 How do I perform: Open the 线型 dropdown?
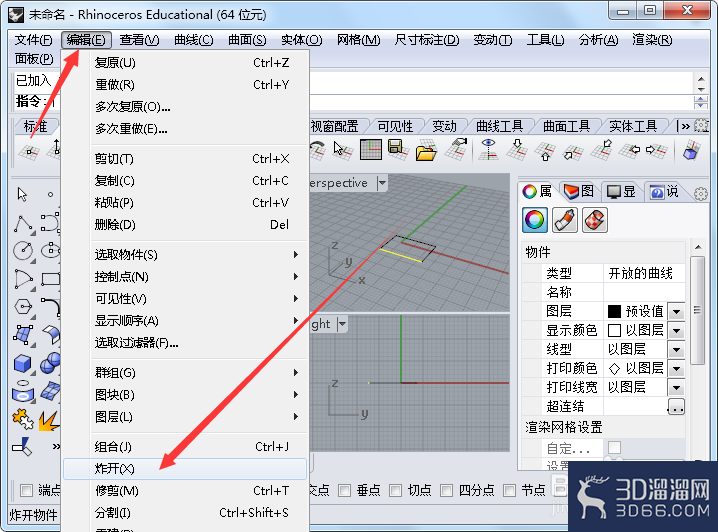pos(676,350)
